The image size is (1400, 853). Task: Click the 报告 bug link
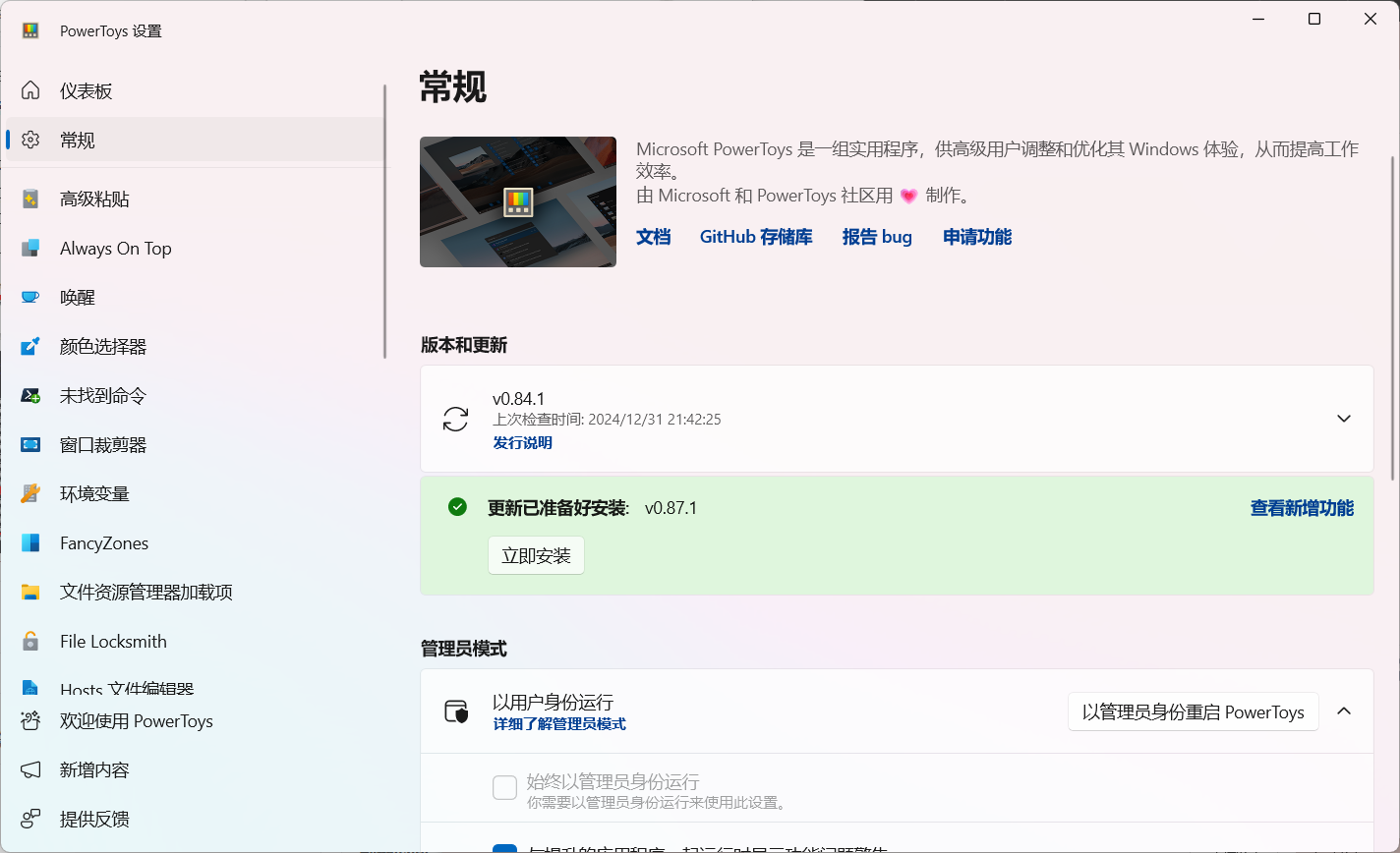tap(877, 237)
